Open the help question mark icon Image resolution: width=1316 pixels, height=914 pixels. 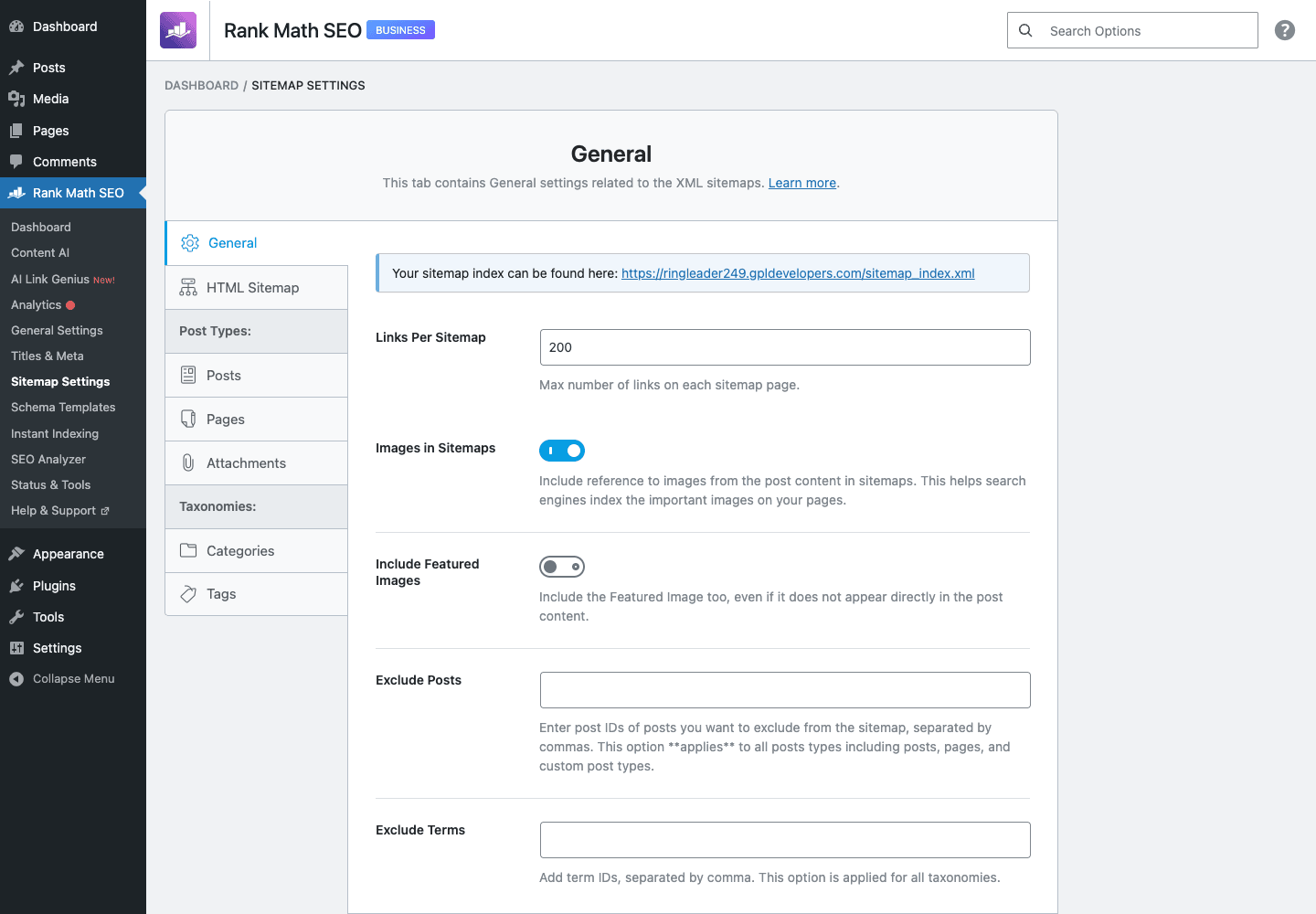click(x=1285, y=30)
